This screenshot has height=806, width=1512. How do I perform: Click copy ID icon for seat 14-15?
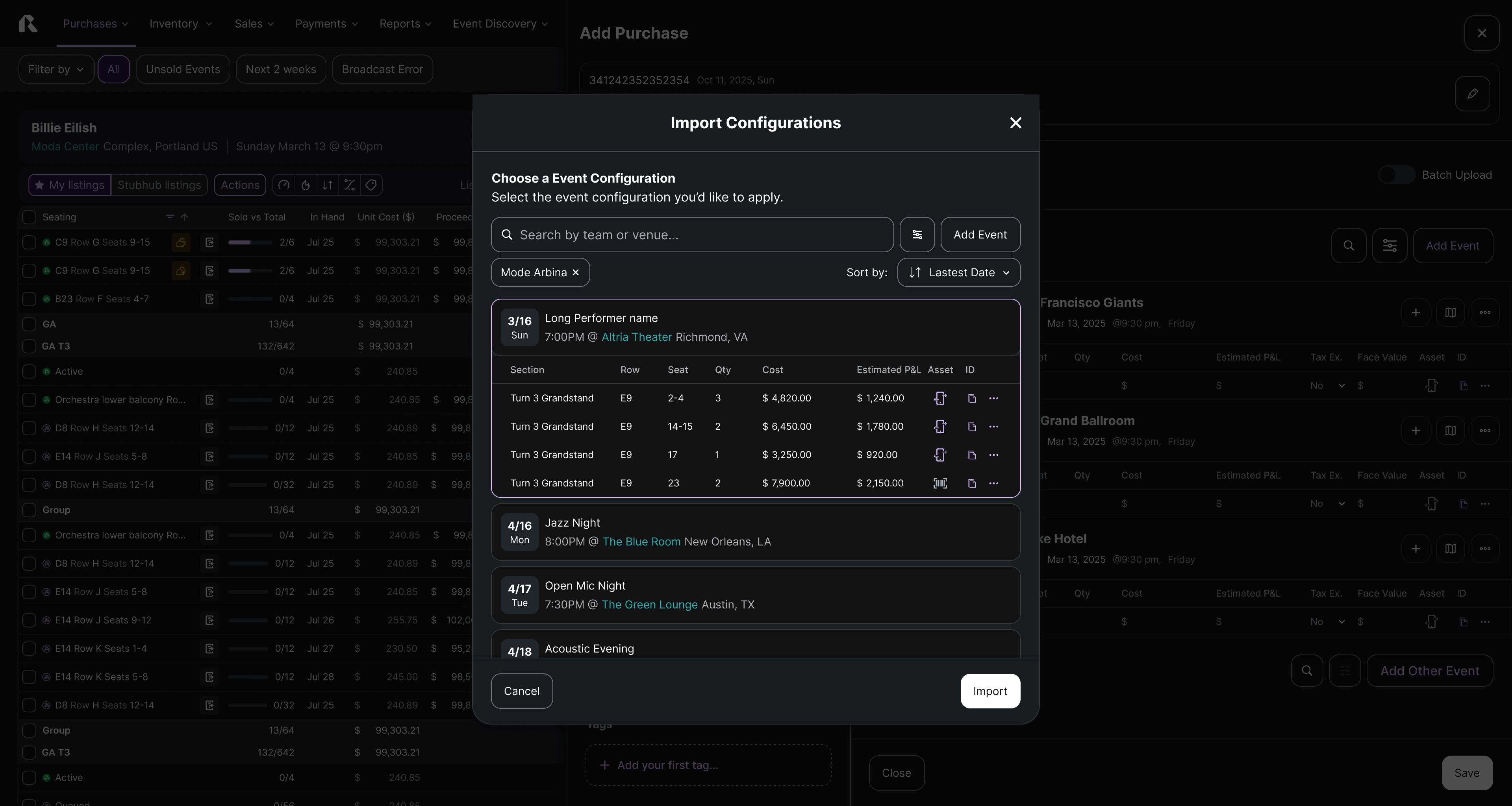pyautogui.click(x=971, y=427)
